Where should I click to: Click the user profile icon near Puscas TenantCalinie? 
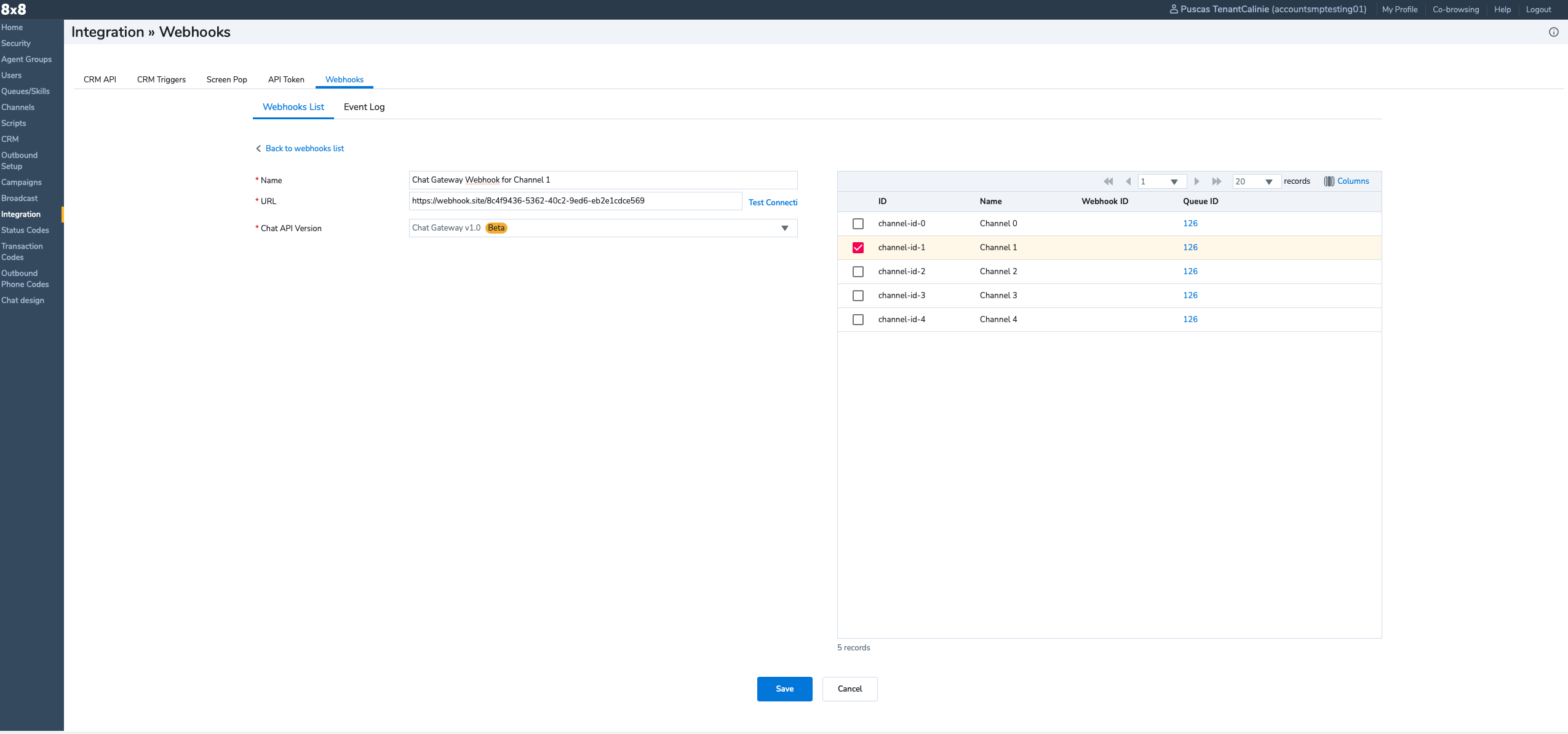(1175, 9)
